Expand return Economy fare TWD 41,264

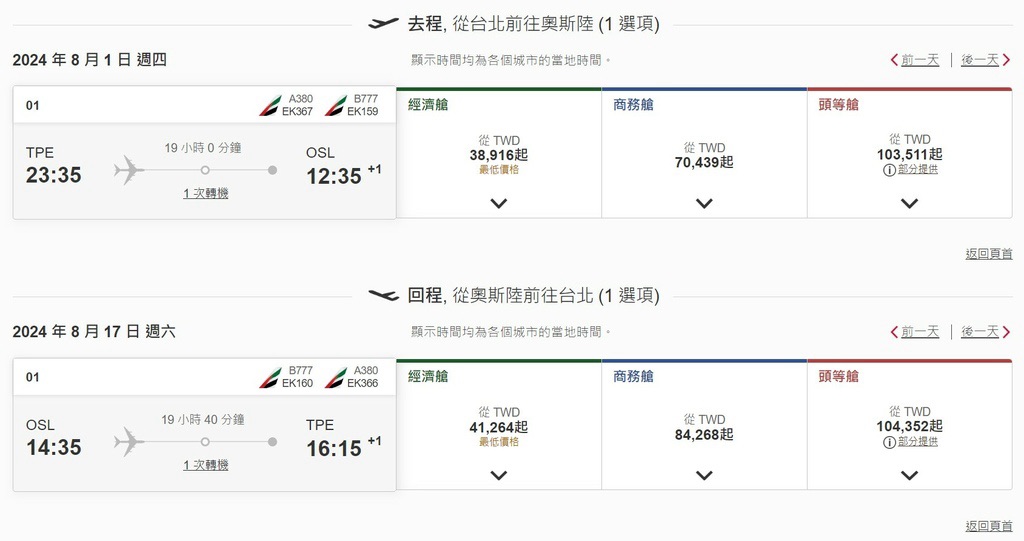pos(499,475)
